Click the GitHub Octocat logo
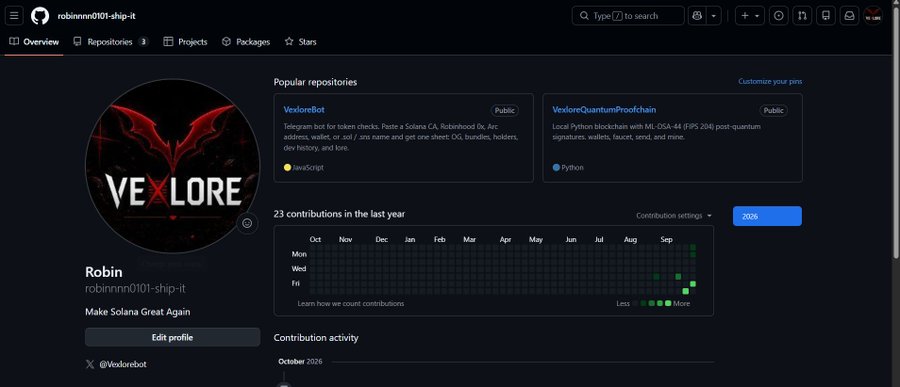The height and width of the screenshot is (387, 900). (x=40, y=16)
